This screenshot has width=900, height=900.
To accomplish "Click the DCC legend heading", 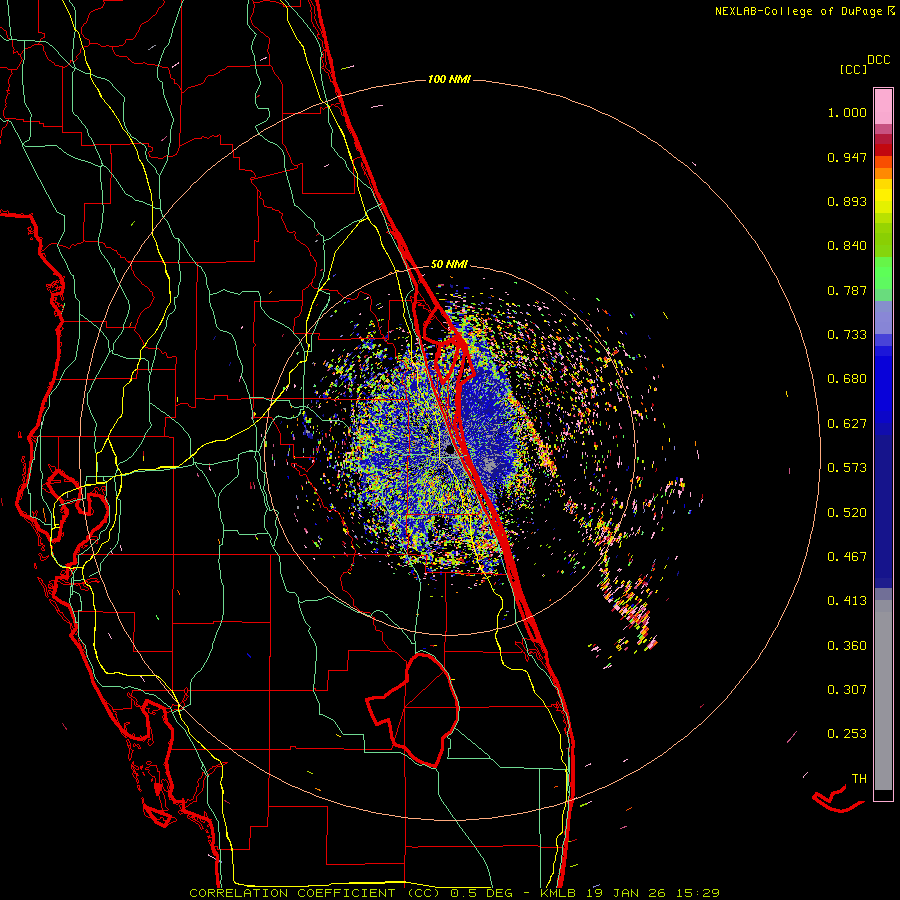I will click(x=878, y=60).
